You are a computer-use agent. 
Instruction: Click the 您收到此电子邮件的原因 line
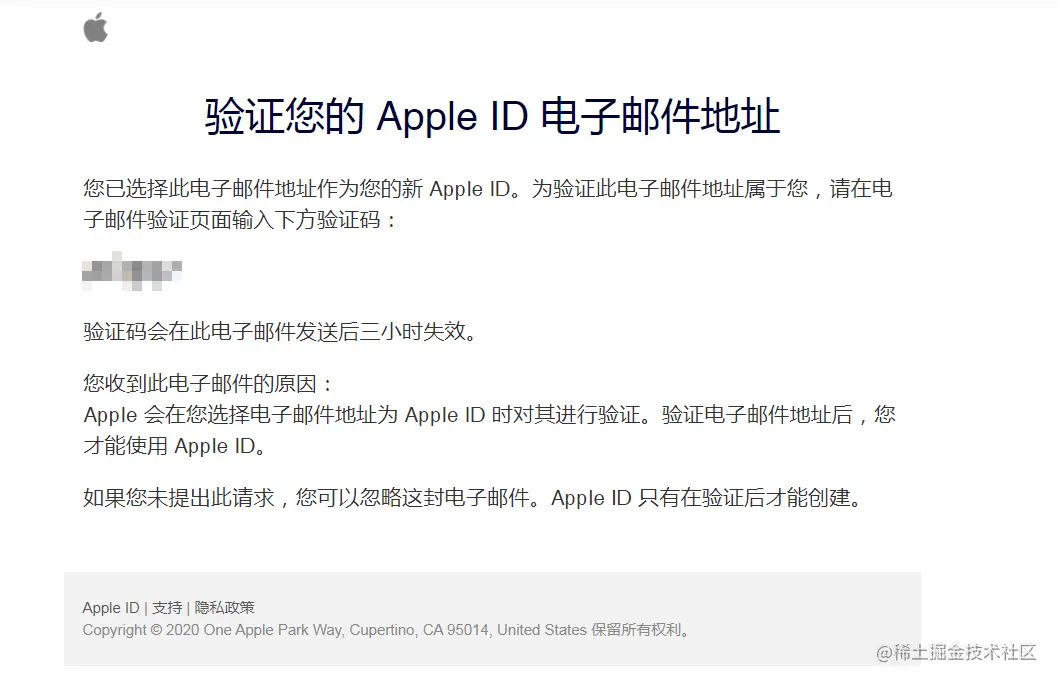pyautogui.click(x=209, y=384)
